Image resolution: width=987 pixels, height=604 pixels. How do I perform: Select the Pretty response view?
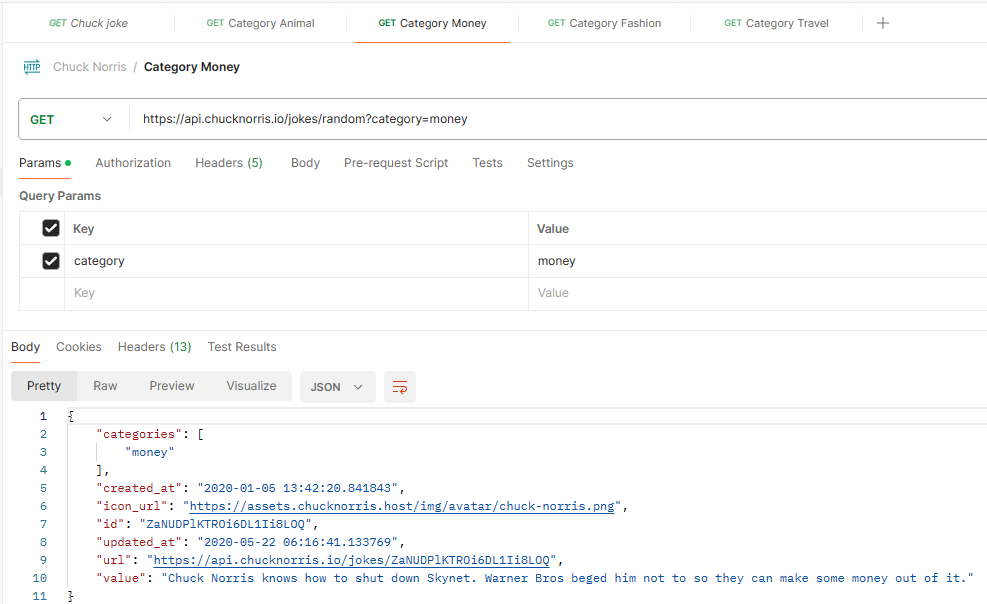pyautogui.click(x=44, y=386)
